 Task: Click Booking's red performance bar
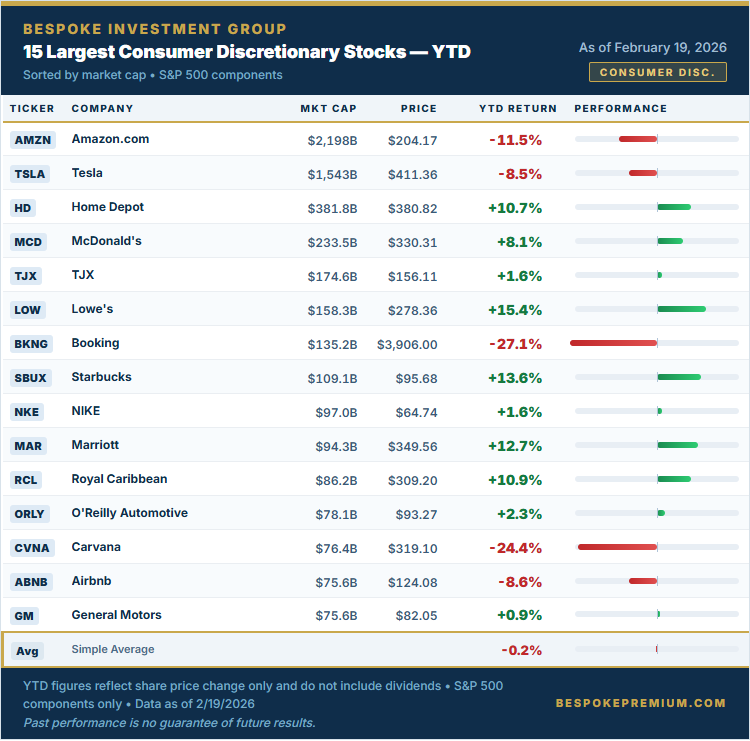613,343
